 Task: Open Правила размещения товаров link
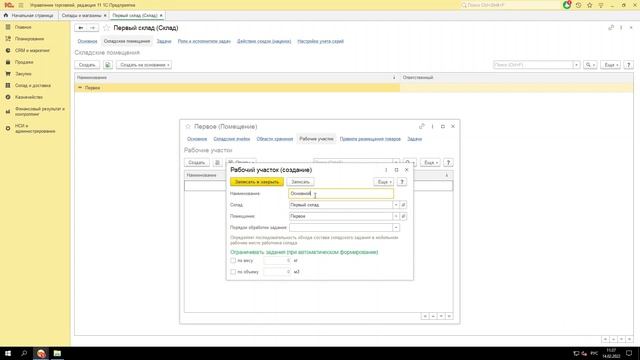coord(370,139)
